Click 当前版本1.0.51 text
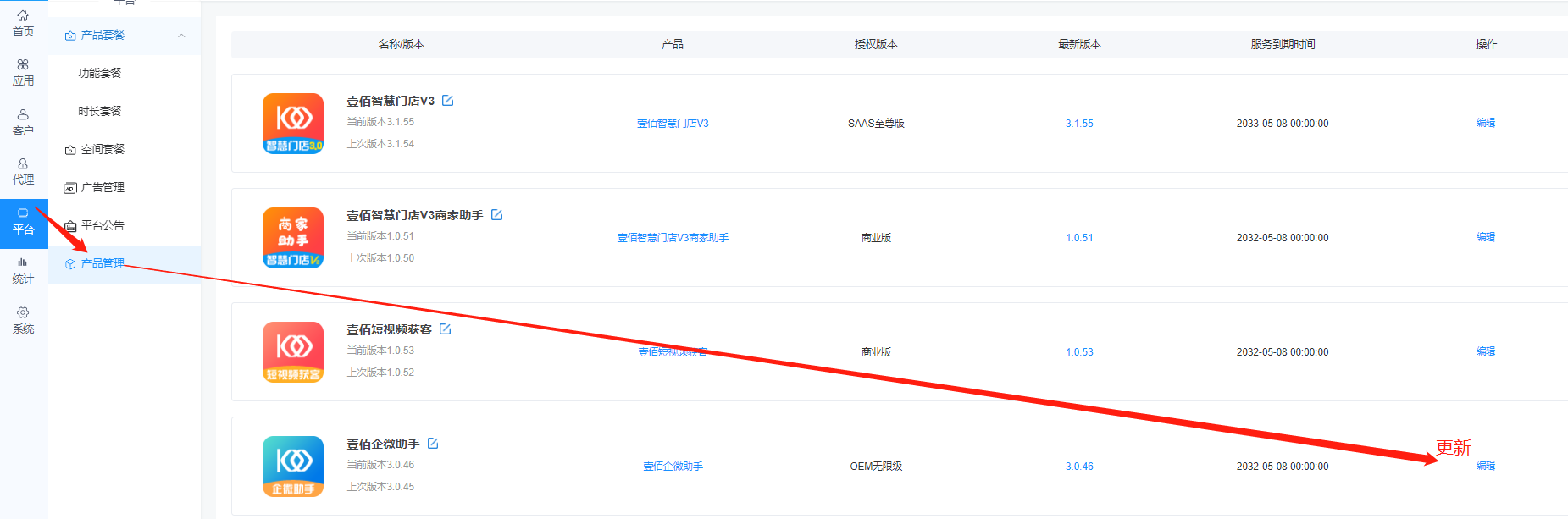 380,236
